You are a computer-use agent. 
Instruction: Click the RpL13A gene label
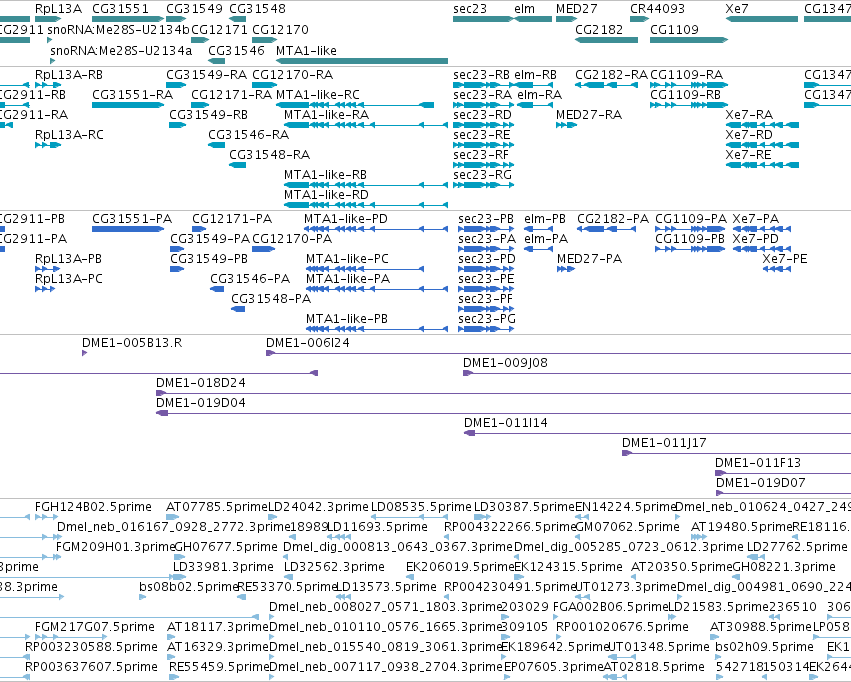[x=58, y=9]
